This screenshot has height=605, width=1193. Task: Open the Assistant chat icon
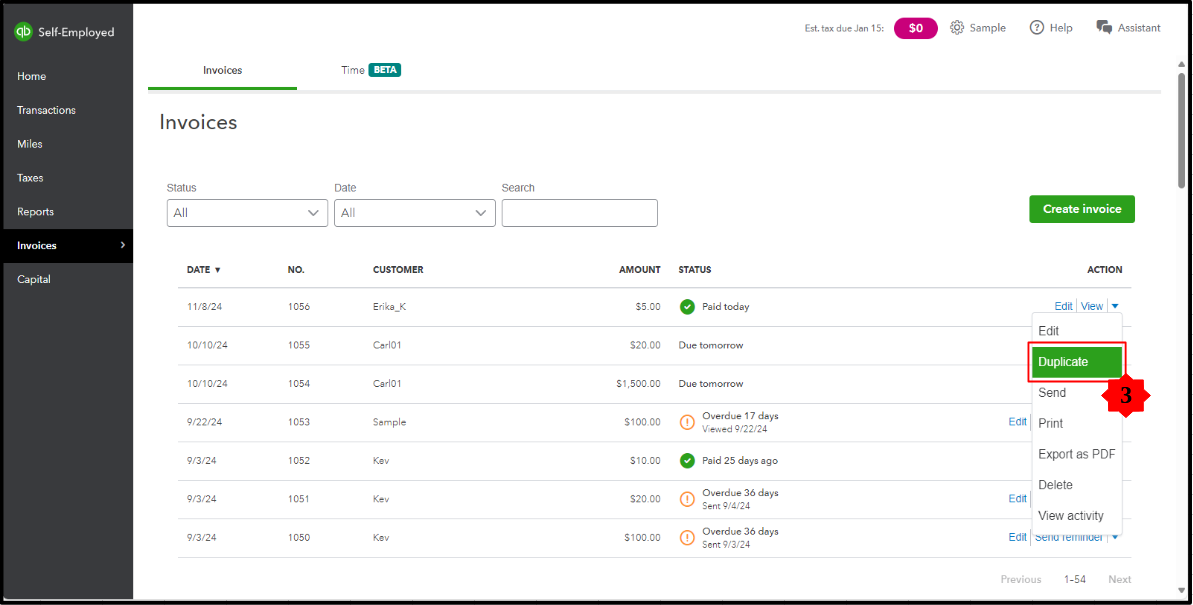tap(1104, 27)
